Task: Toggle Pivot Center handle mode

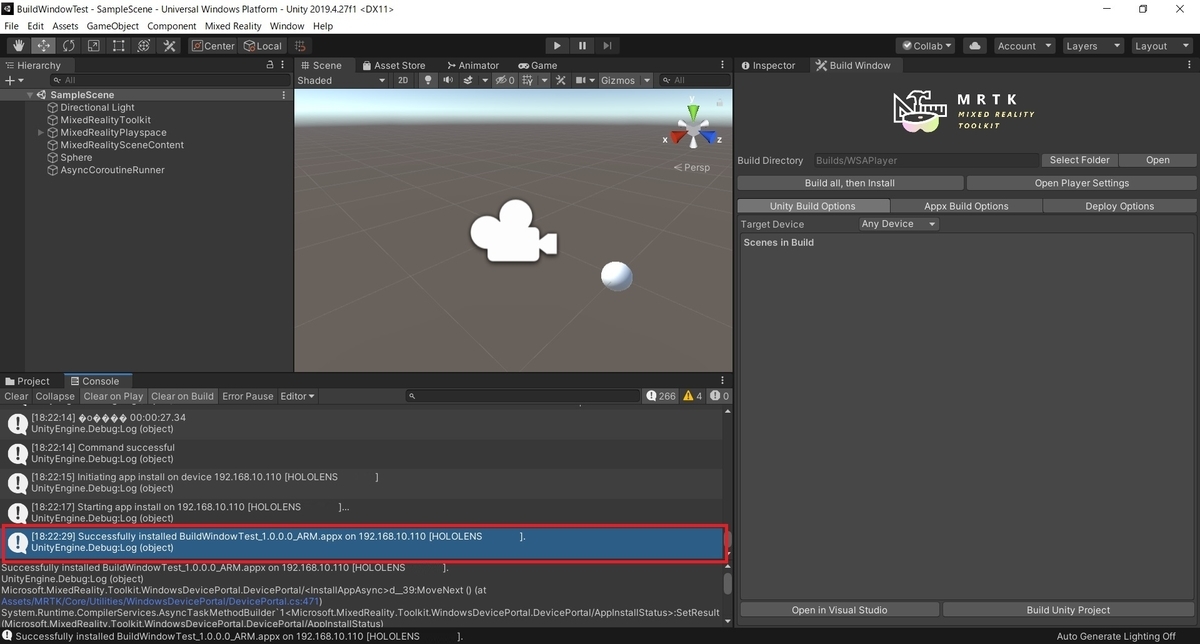Action: point(213,46)
